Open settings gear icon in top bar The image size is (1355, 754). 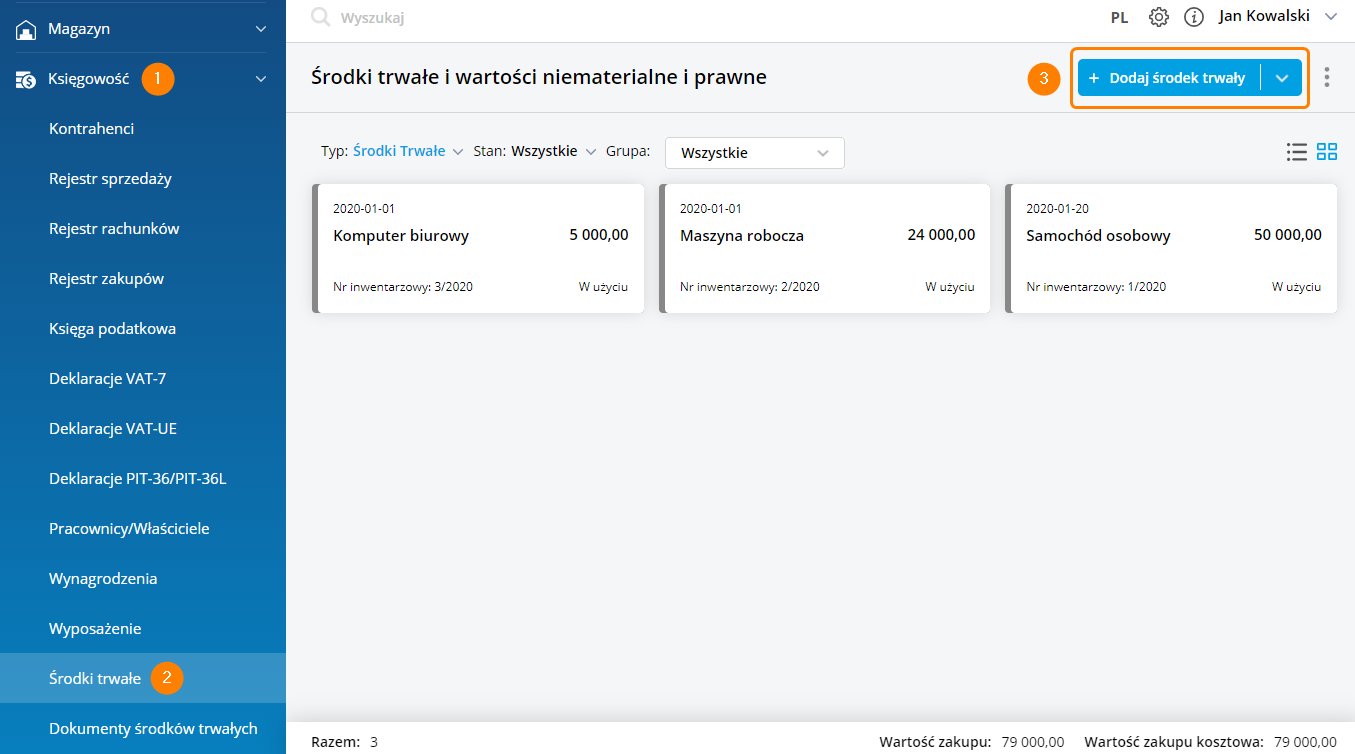1159,17
